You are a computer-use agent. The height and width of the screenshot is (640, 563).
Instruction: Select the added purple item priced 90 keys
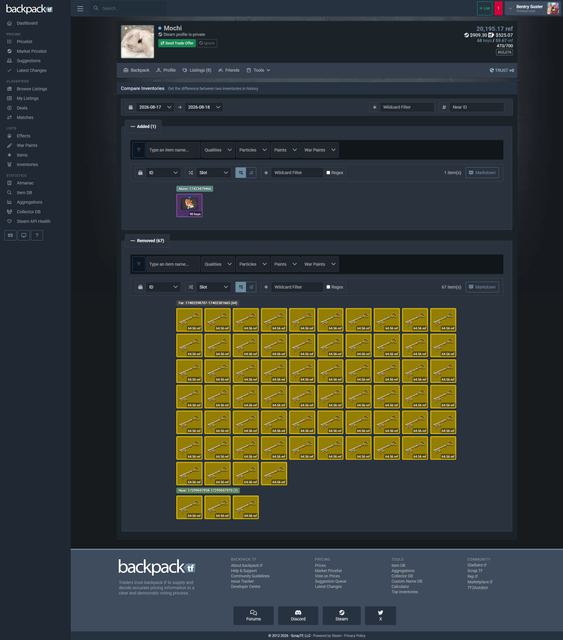coord(189,205)
